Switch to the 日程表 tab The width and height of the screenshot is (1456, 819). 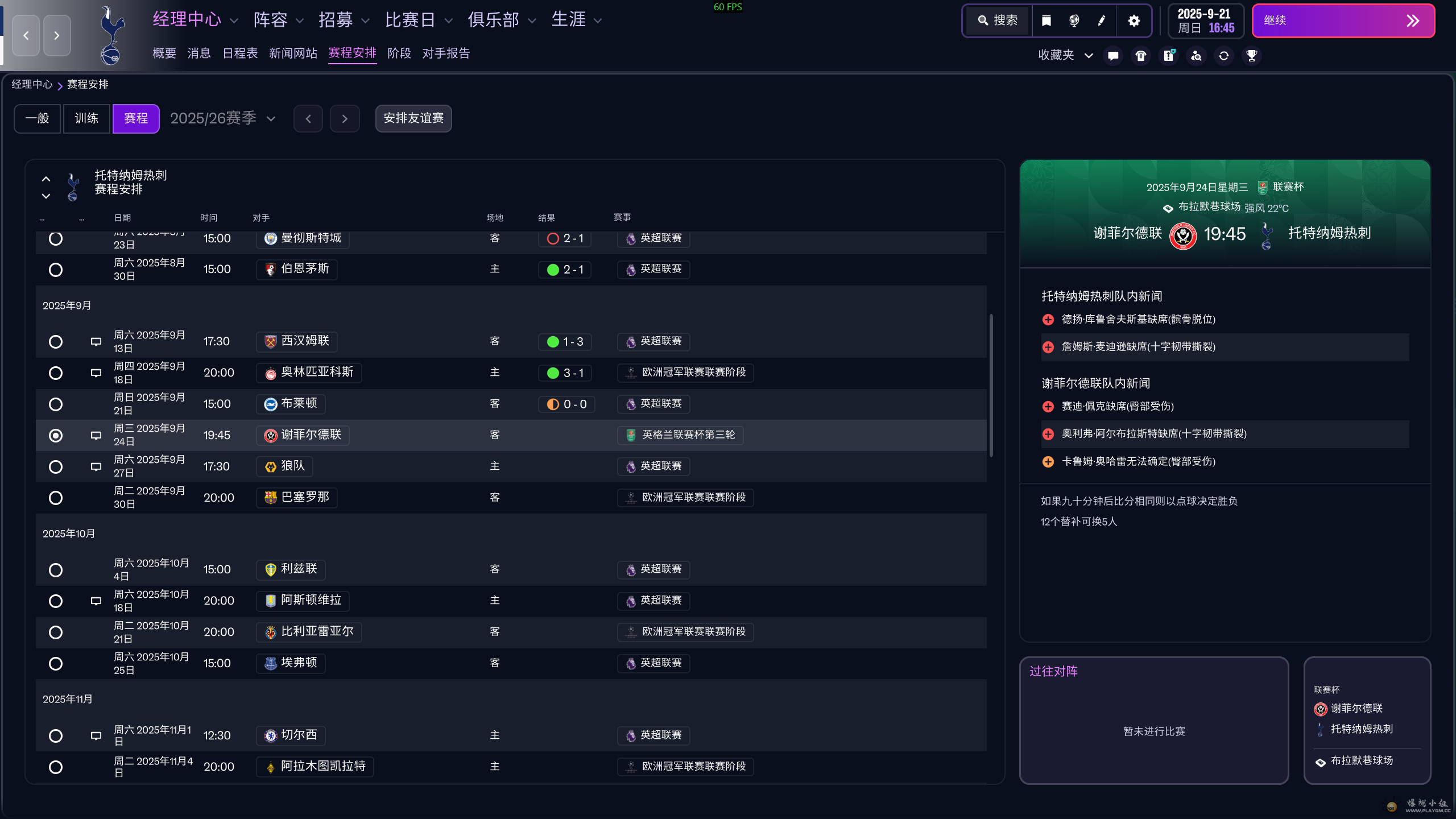tap(240, 53)
